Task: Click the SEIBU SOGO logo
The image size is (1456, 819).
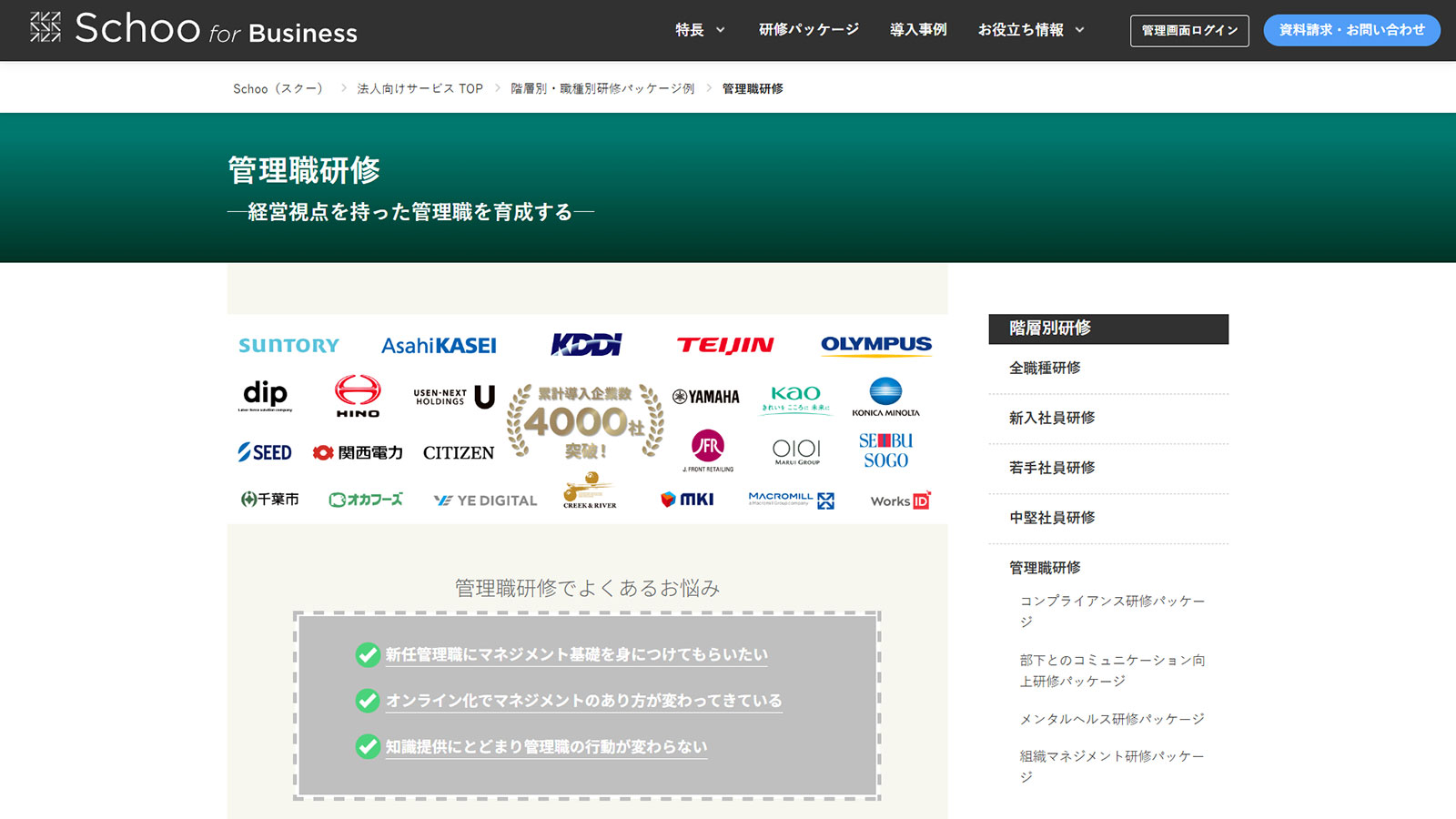Action: click(x=885, y=450)
